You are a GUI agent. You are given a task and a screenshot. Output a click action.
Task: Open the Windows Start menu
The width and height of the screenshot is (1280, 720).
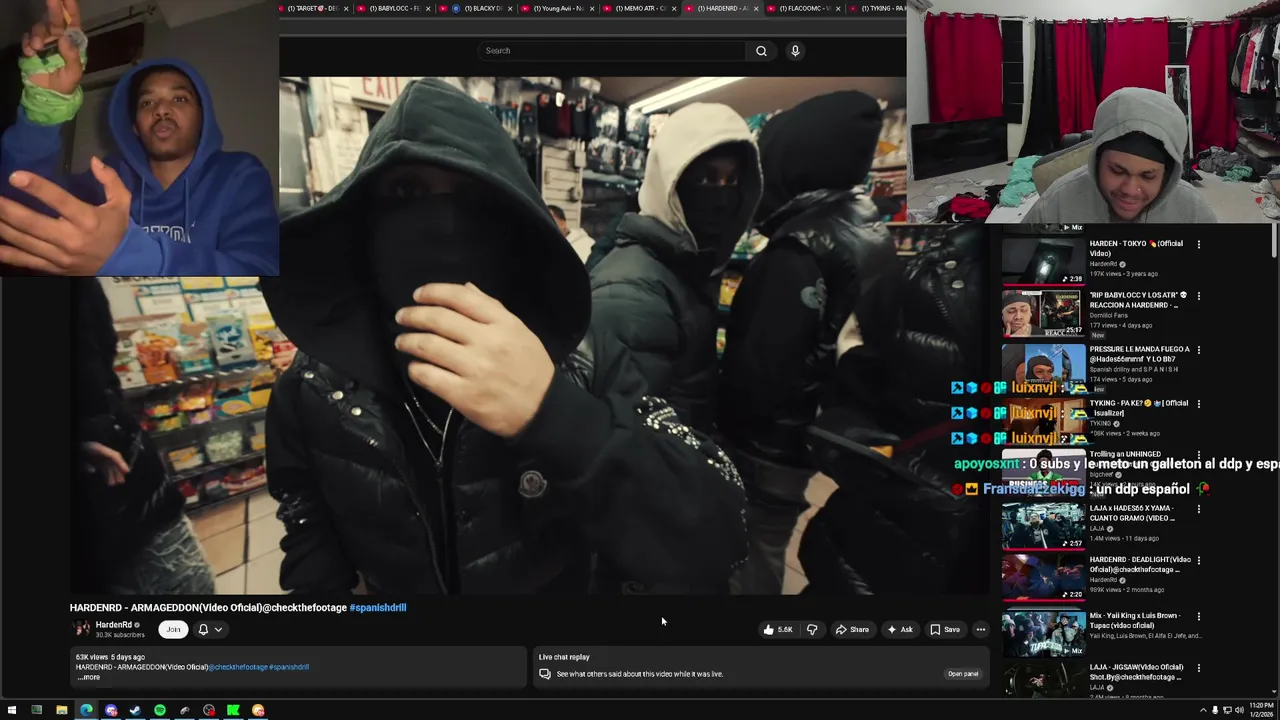(10, 711)
